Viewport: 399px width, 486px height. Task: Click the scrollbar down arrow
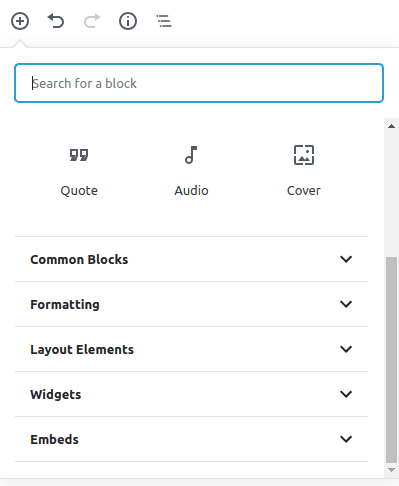pos(392,470)
